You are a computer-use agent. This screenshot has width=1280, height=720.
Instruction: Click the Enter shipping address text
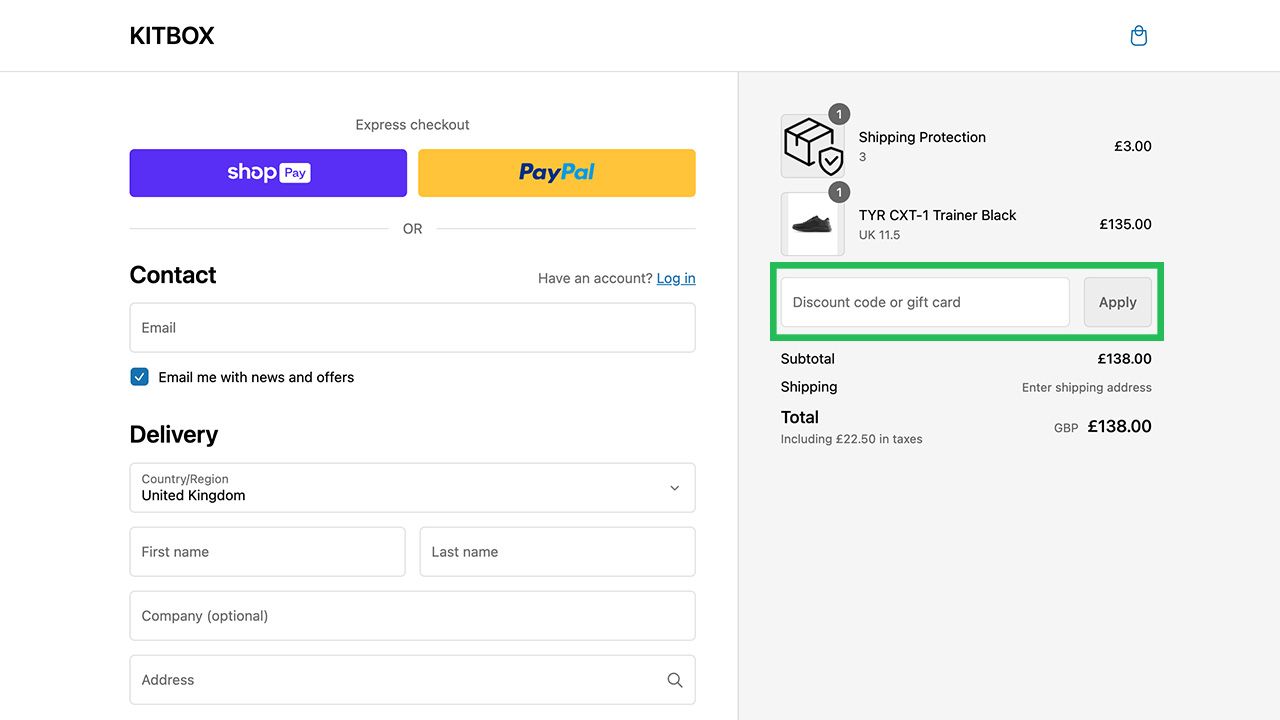click(x=1087, y=388)
